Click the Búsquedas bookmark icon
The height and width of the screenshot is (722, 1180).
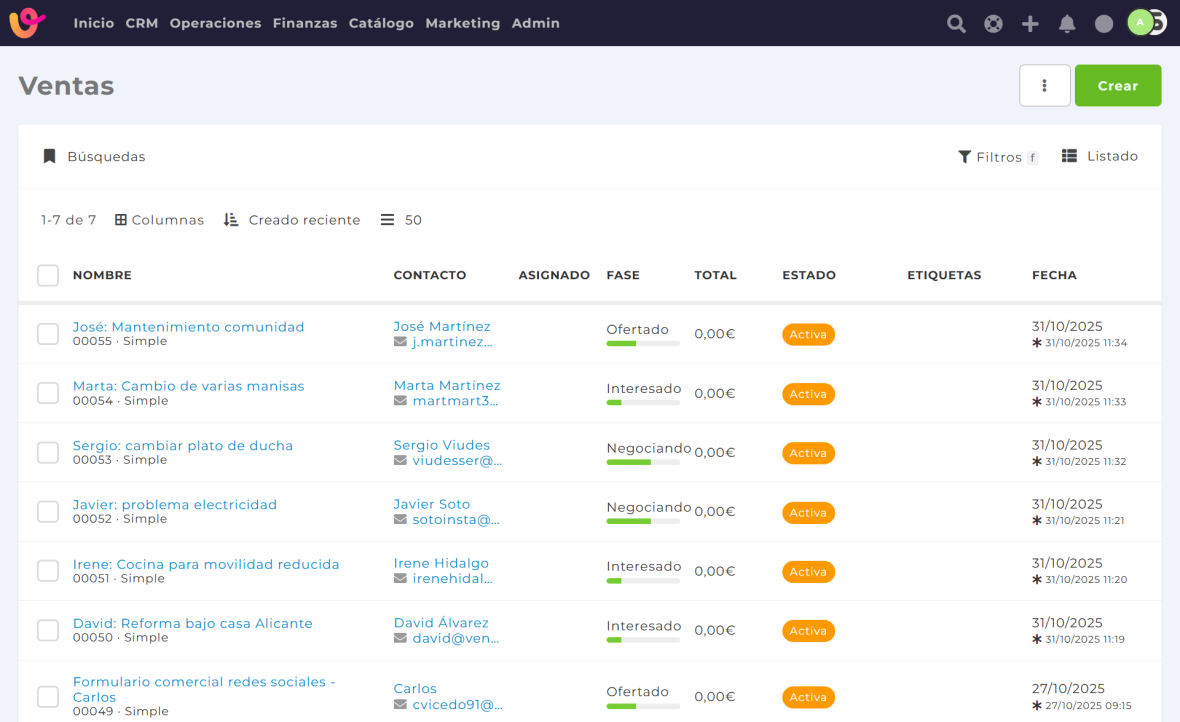point(49,157)
